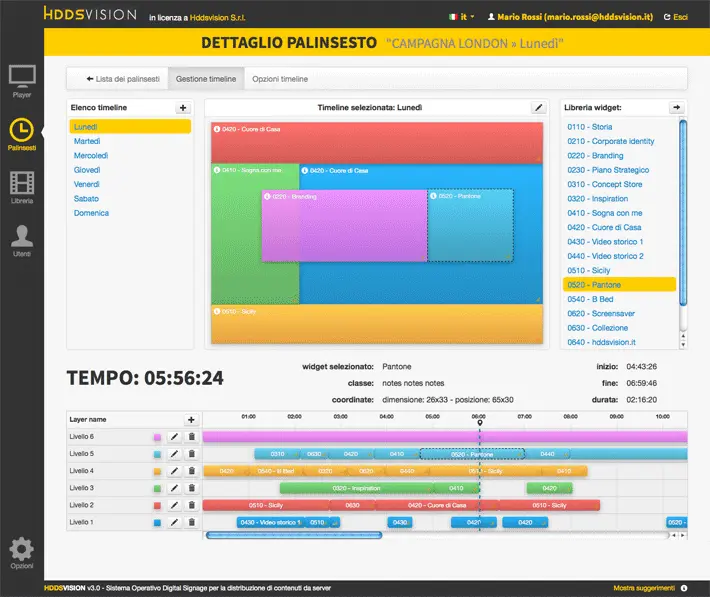Delete Livello 1 with trash icon
Image resolution: width=710 pixels, height=597 pixels.
pyautogui.click(x=192, y=523)
